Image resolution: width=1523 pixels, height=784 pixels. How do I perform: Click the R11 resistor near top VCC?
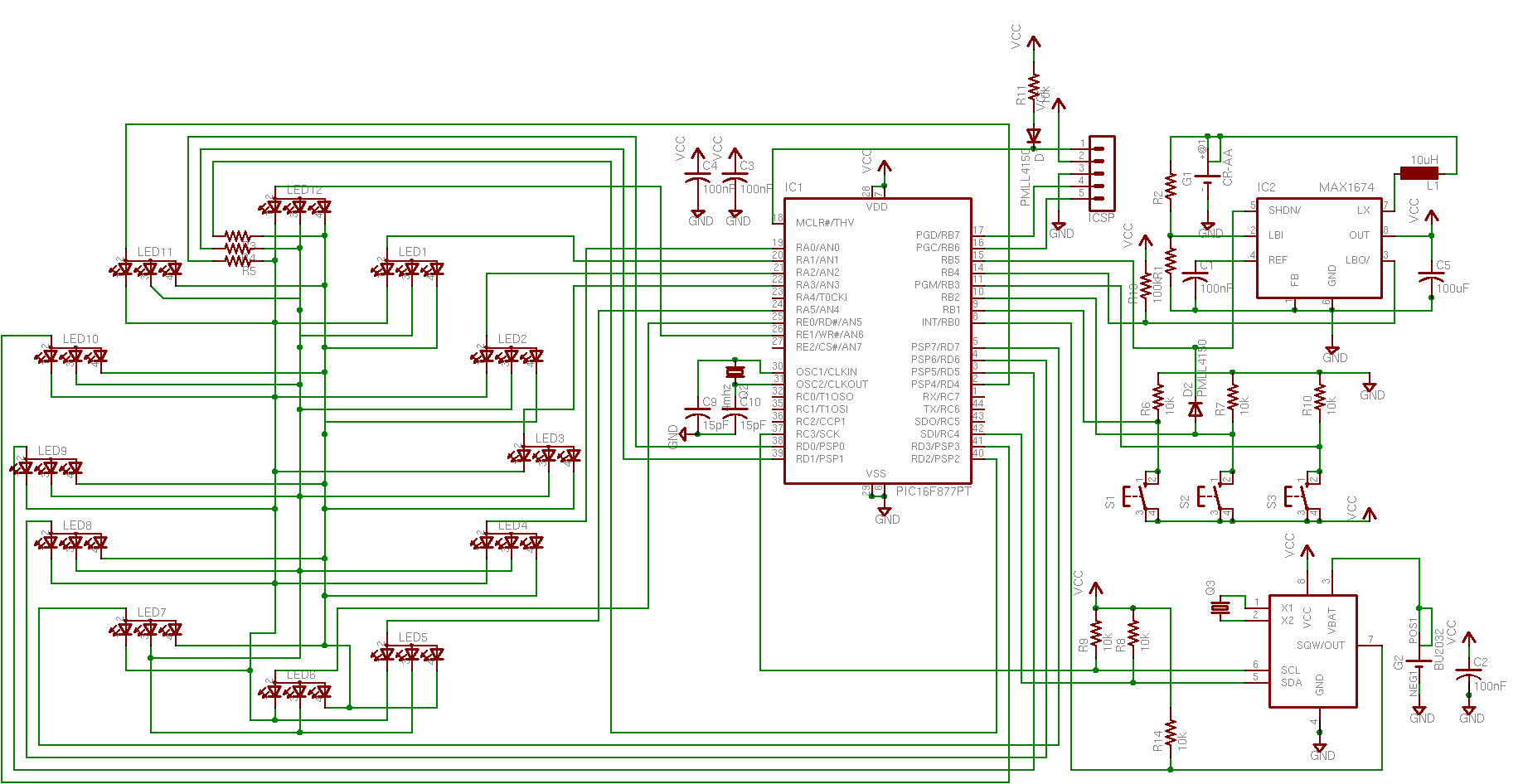(x=1034, y=88)
